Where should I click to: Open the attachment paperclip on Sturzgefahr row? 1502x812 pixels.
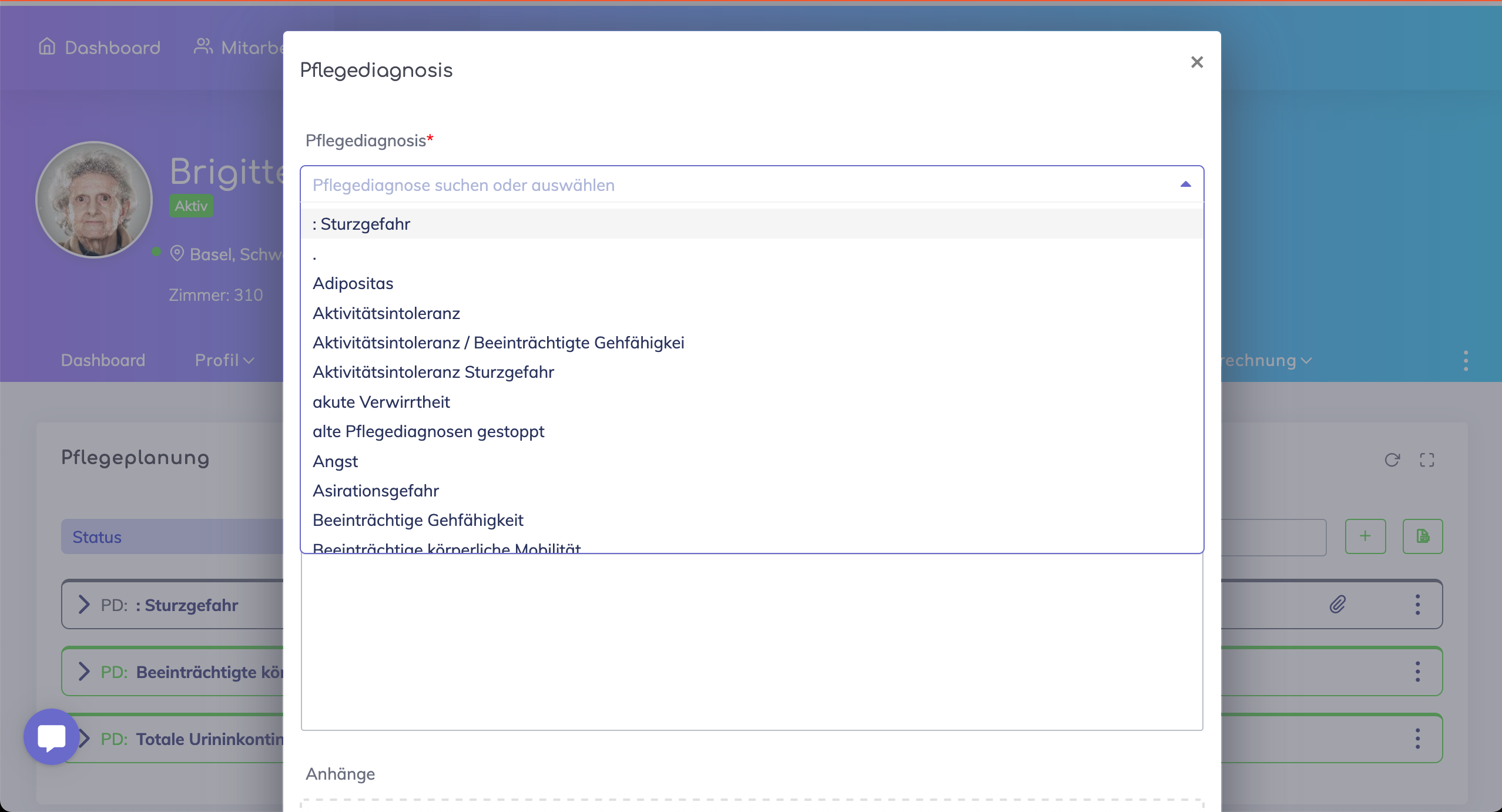[1337, 604]
